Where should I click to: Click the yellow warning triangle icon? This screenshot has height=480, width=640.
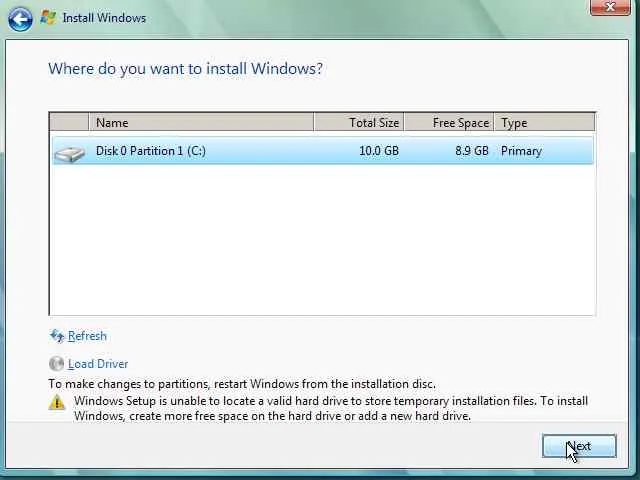[57, 402]
